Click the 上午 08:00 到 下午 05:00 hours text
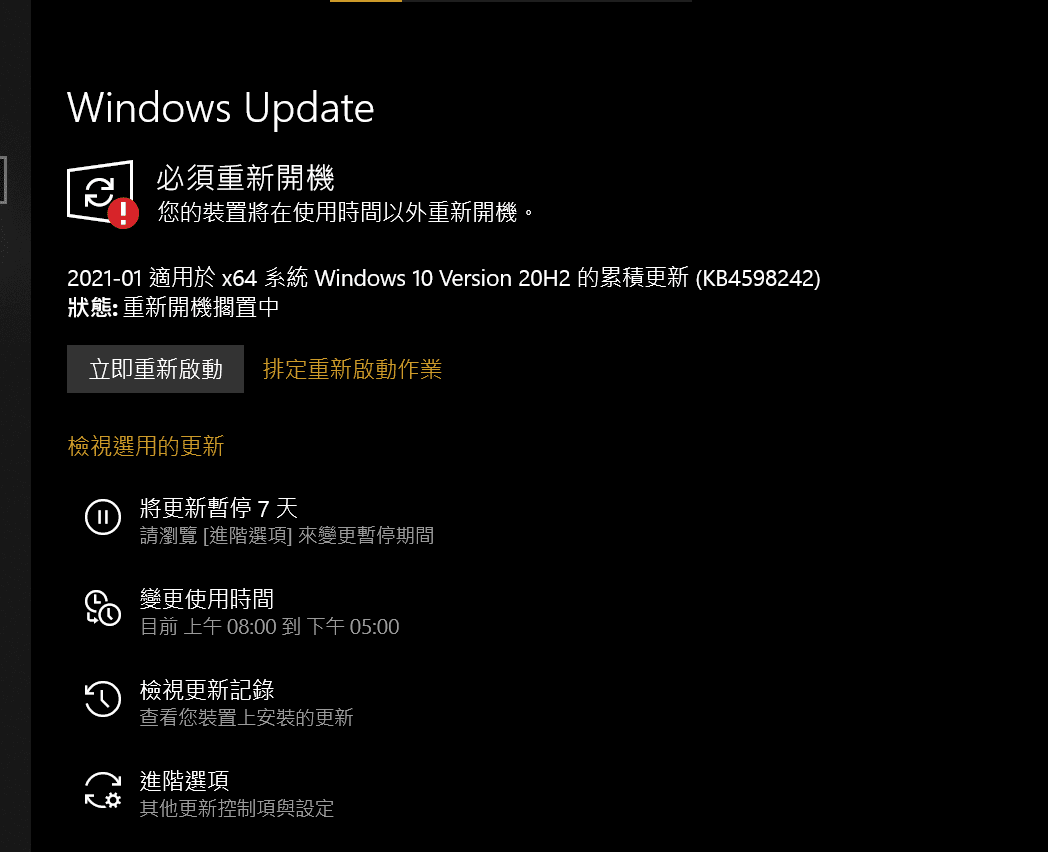Viewport: 1048px width, 852px height. pyautogui.click(x=291, y=626)
